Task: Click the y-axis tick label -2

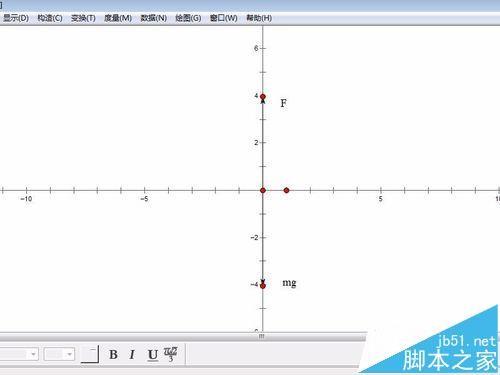Action: tap(255, 237)
